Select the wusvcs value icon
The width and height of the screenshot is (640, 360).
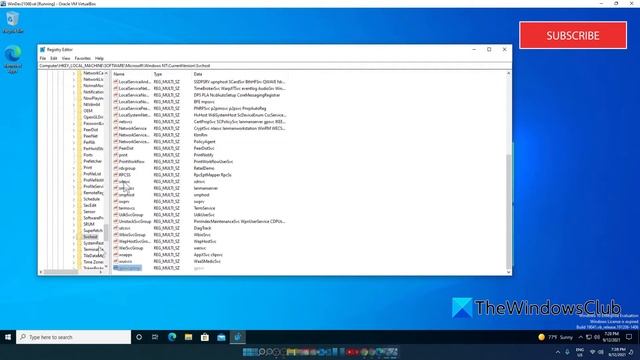[x=116, y=261]
